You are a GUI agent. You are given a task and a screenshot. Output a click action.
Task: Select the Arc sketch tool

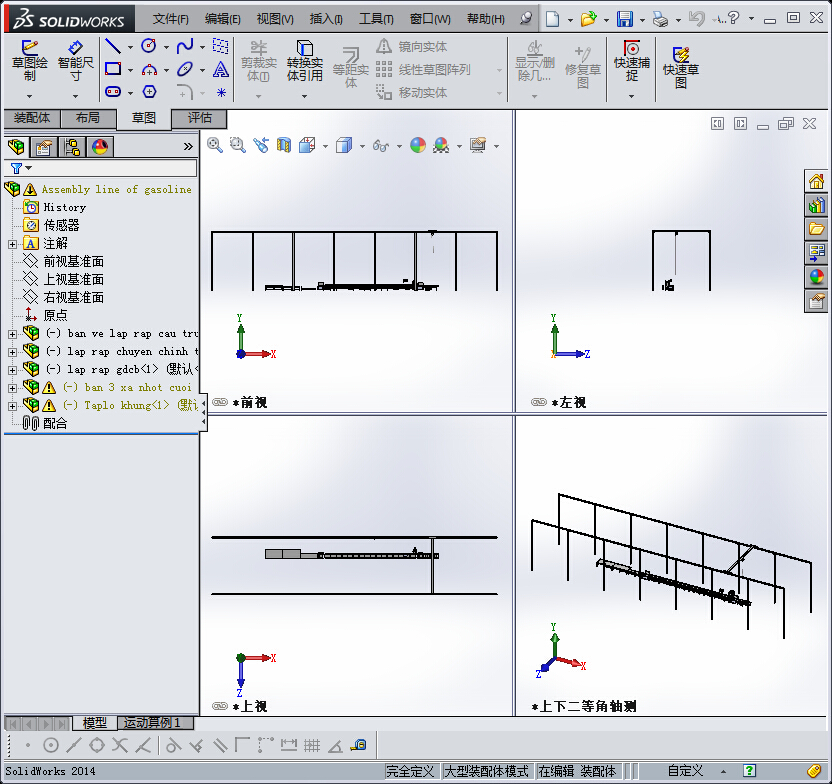[149, 69]
